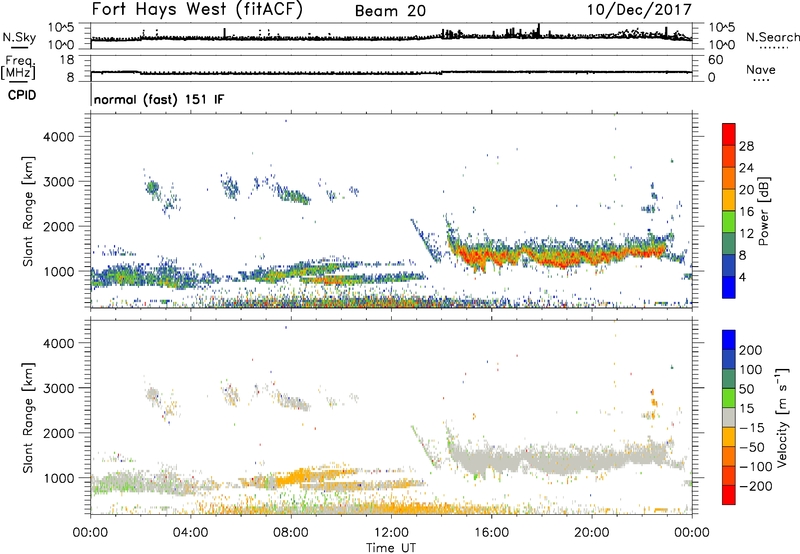800x554 pixels.
Task: Pick the green 15–50 Velocity colorbar segment
Action: [x=729, y=398]
